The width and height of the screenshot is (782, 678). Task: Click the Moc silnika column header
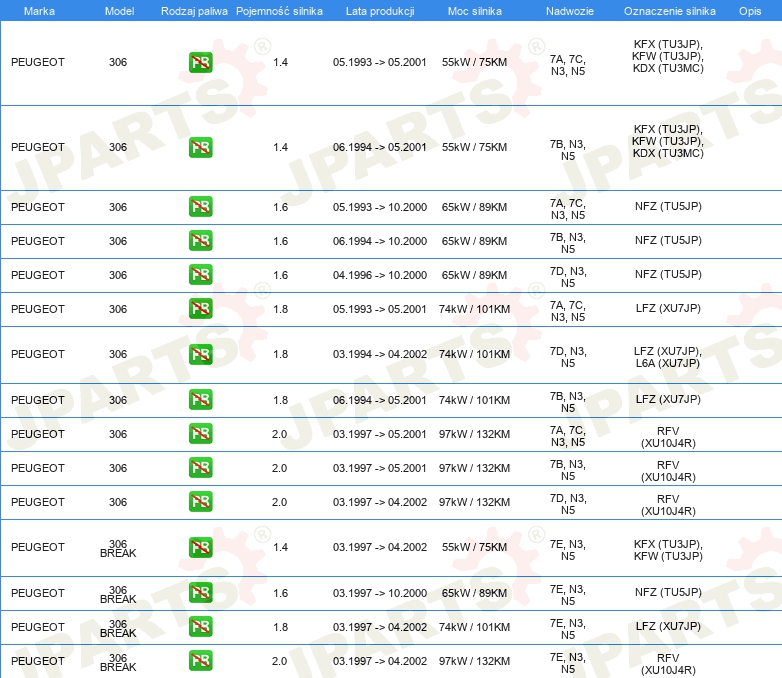(475, 10)
